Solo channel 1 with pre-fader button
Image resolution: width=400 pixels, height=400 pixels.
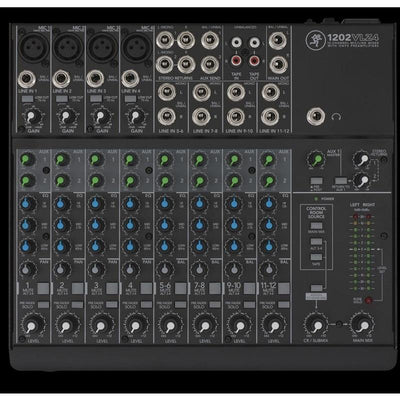point(43,305)
